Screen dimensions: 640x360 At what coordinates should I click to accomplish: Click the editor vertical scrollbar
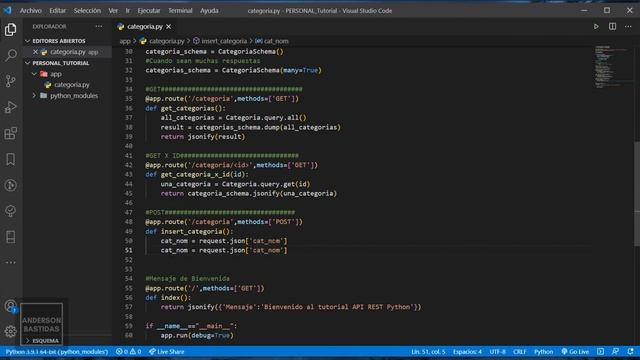point(637,194)
